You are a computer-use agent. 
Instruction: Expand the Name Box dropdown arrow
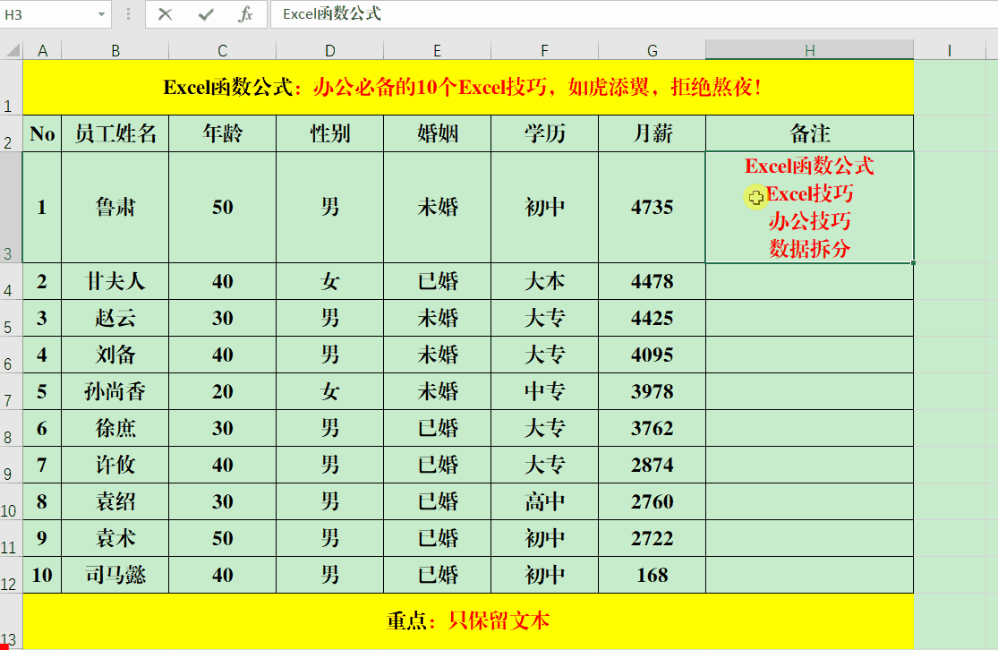tap(102, 15)
